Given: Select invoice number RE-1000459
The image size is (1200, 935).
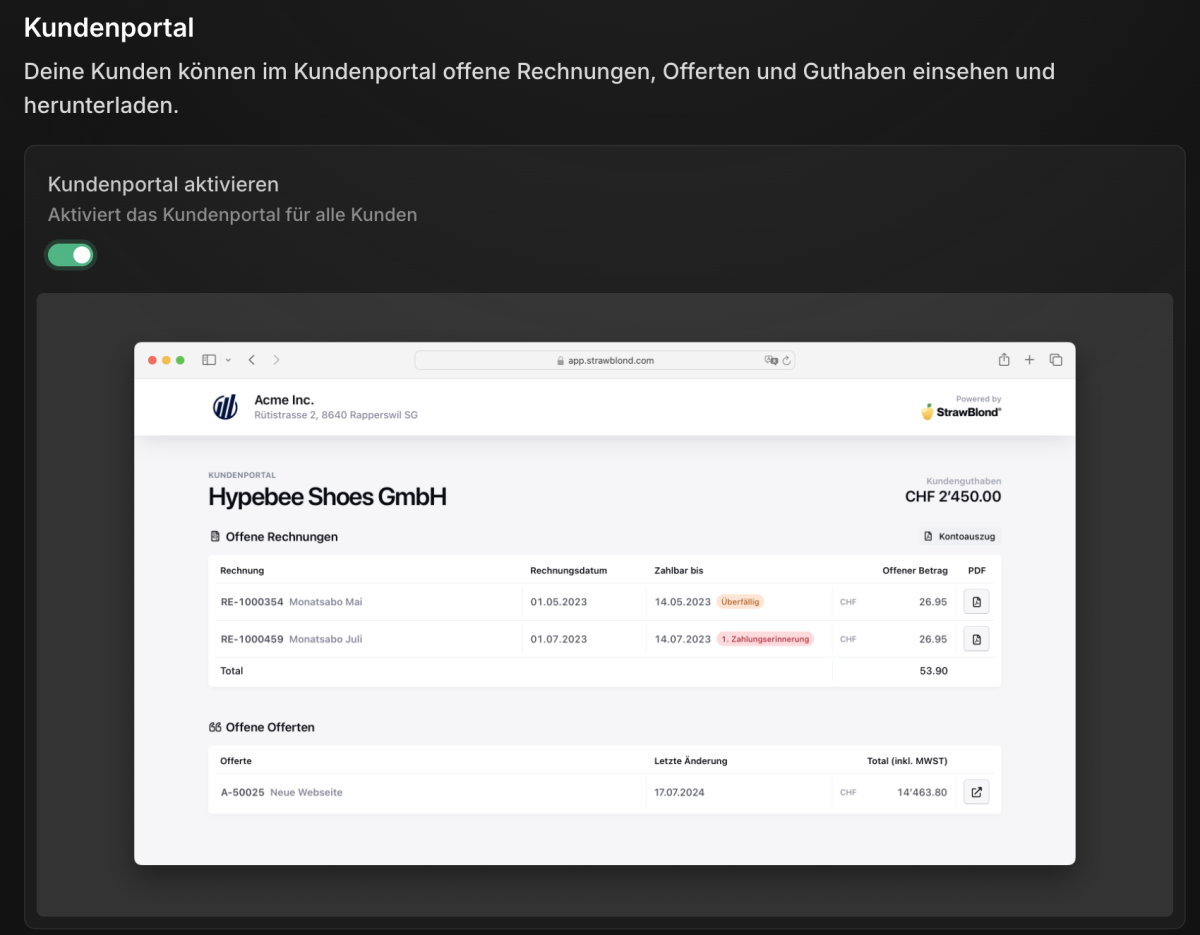Looking at the screenshot, I should [x=252, y=639].
